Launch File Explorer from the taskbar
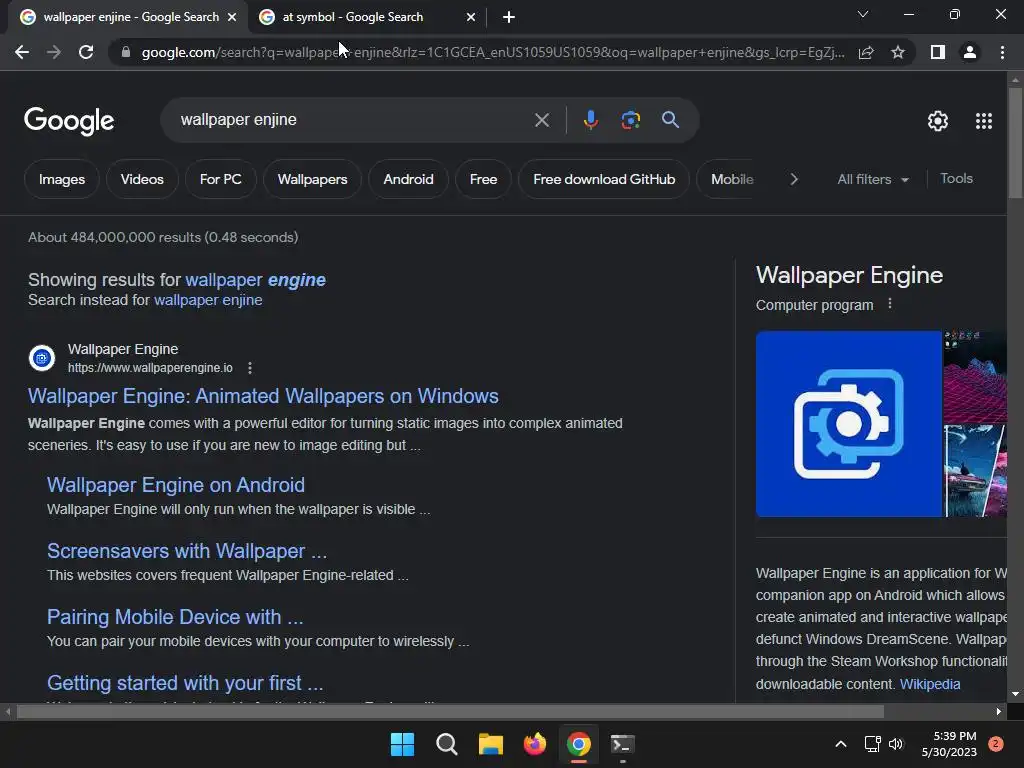This screenshot has height=768, width=1024. pos(490,744)
